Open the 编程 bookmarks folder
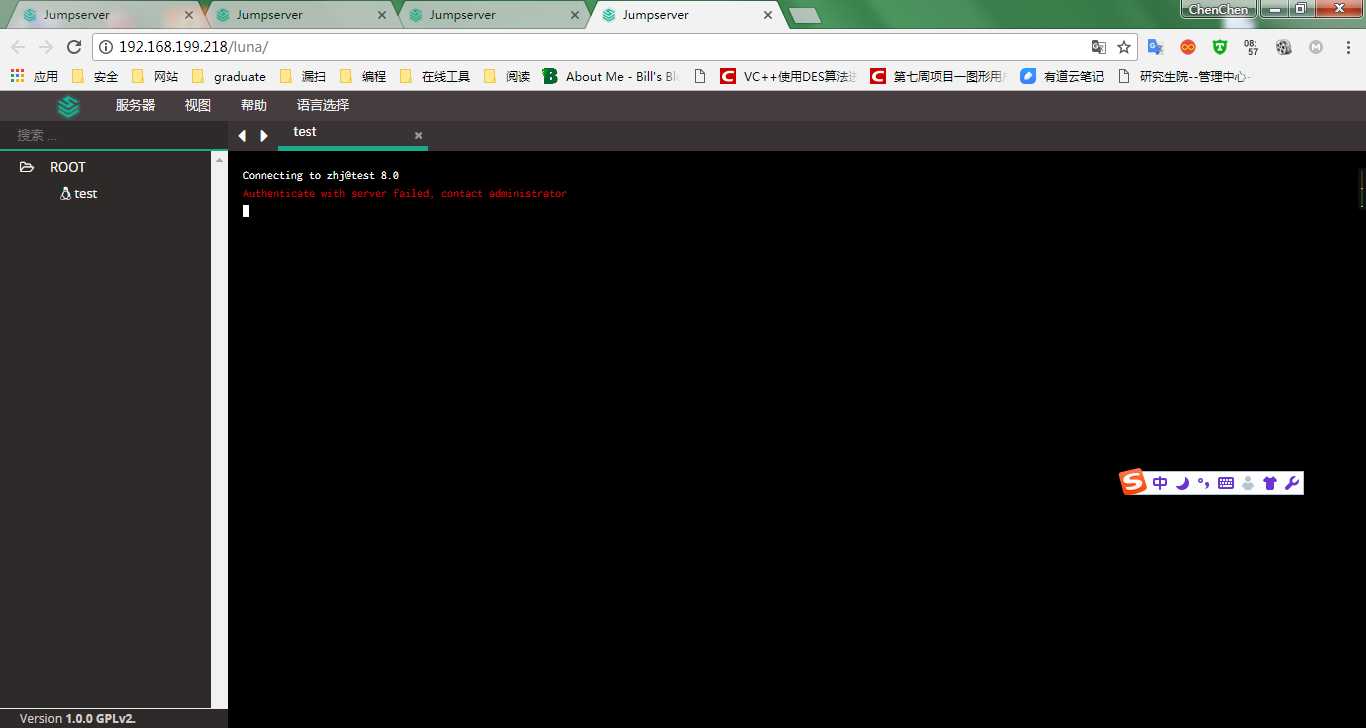 click(362, 76)
